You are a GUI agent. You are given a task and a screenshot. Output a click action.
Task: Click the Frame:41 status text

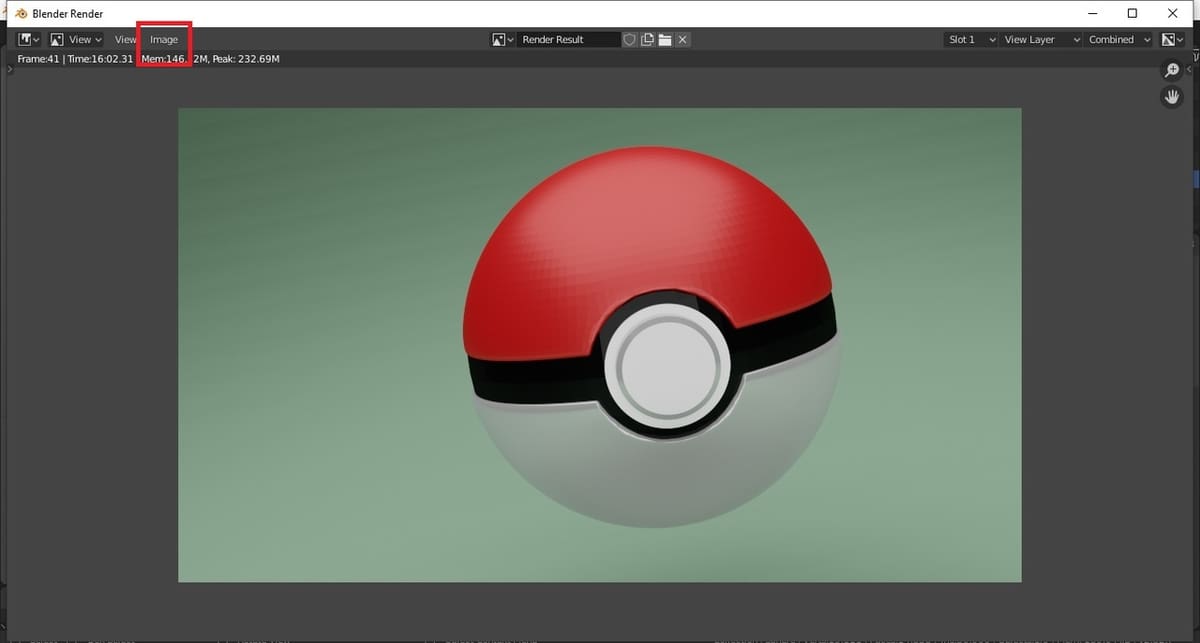39,59
